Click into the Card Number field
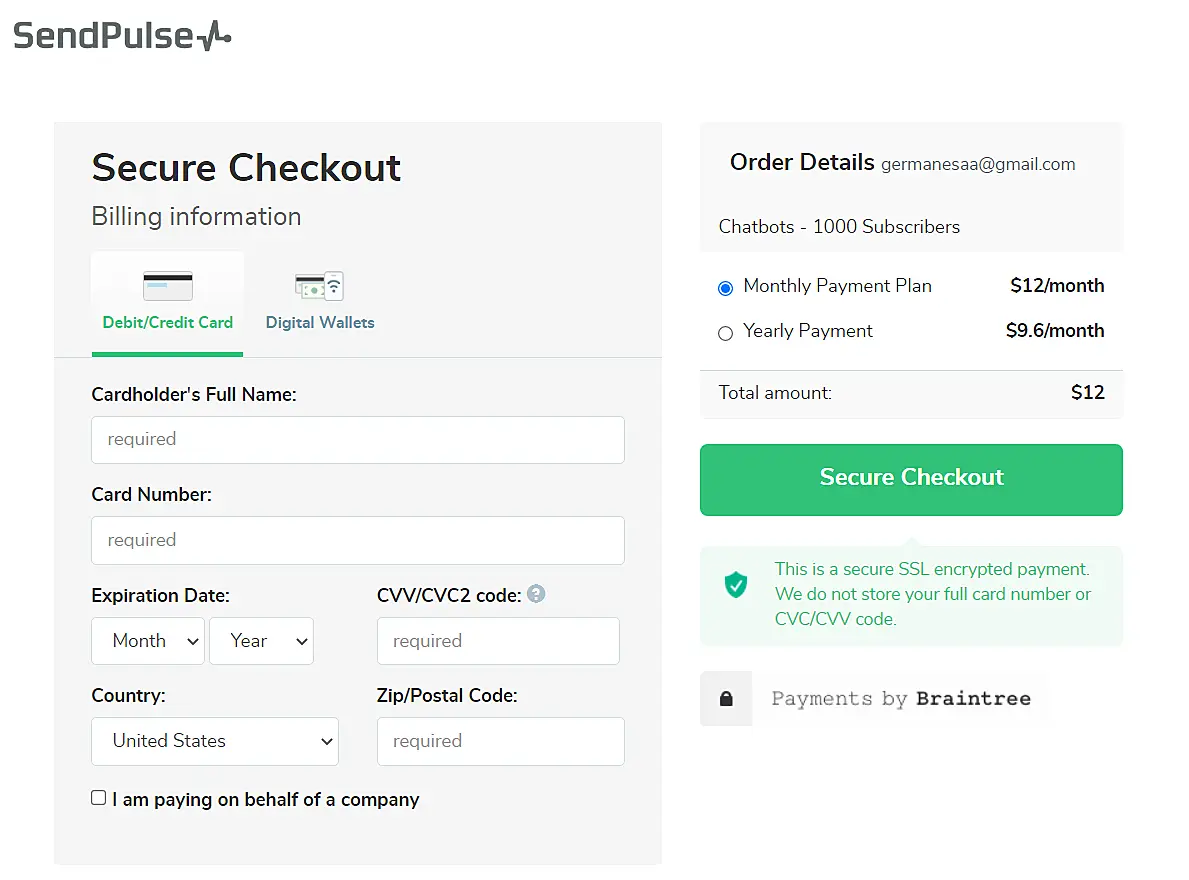 point(358,540)
